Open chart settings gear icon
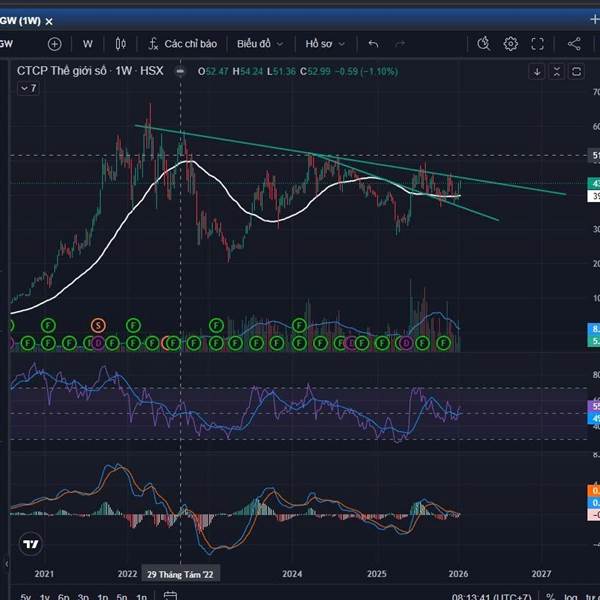Image resolution: width=600 pixels, height=600 pixels. [x=511, y=44]
